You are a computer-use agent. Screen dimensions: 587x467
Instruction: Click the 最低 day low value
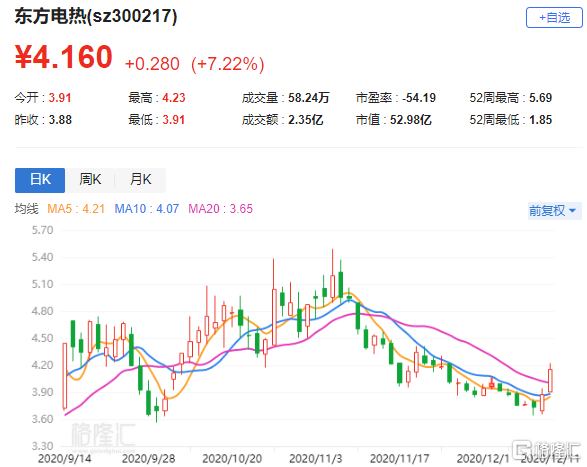pyautogui.click(x=174, y=120)
